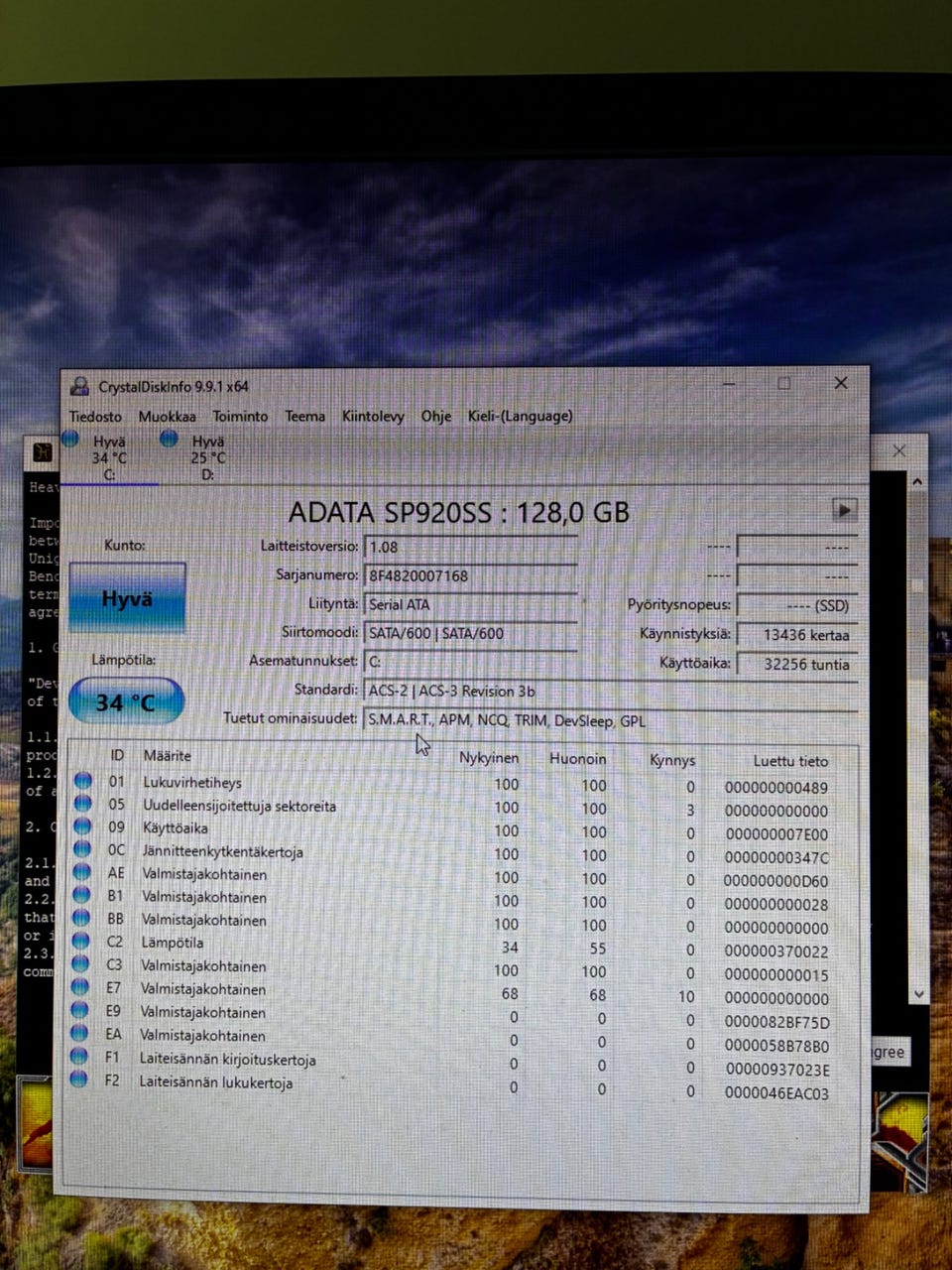Click the Huonoin column header
This screenshot has height=1270, width=952.
[x=578, y=759]
